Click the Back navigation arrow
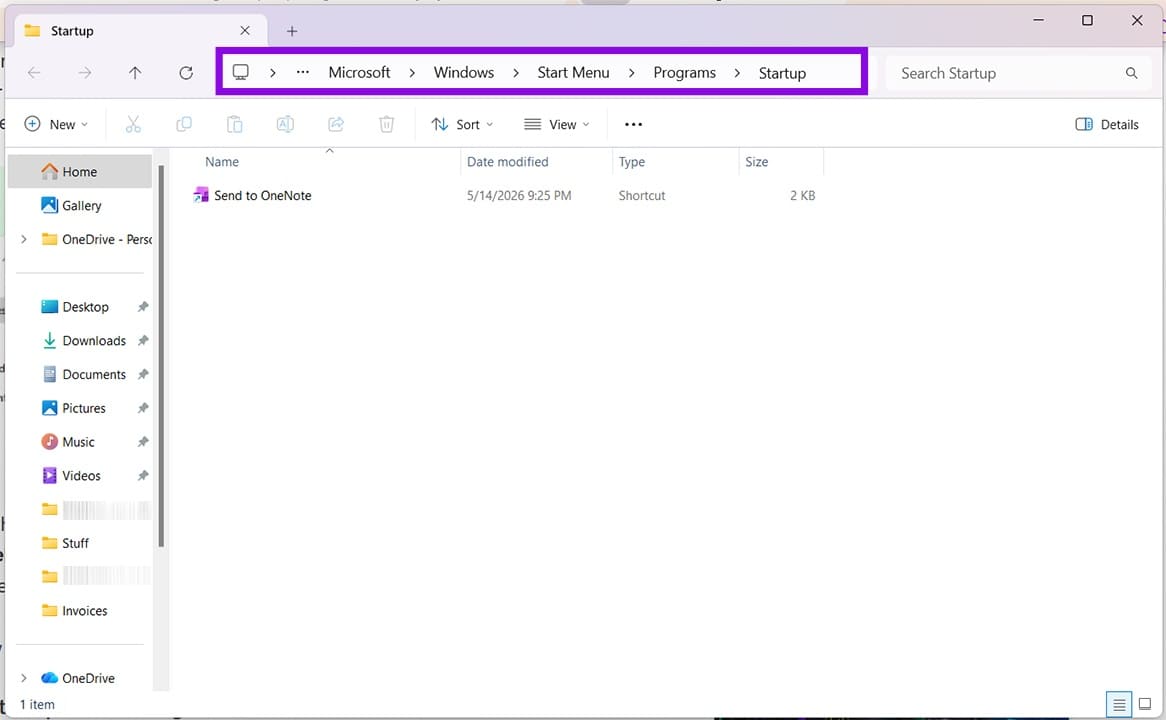This screenshot has height=720, width=1166. point(34,73)
